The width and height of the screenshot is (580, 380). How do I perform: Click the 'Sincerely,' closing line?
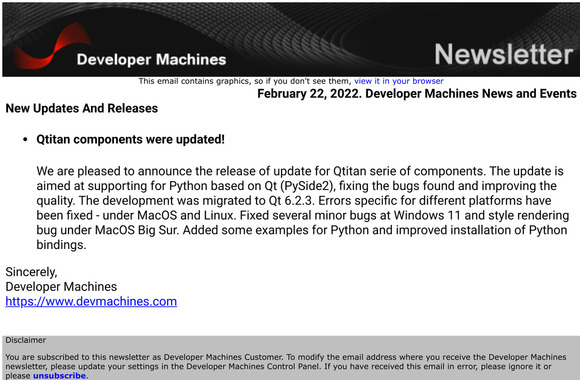click(x=31, y=272)
